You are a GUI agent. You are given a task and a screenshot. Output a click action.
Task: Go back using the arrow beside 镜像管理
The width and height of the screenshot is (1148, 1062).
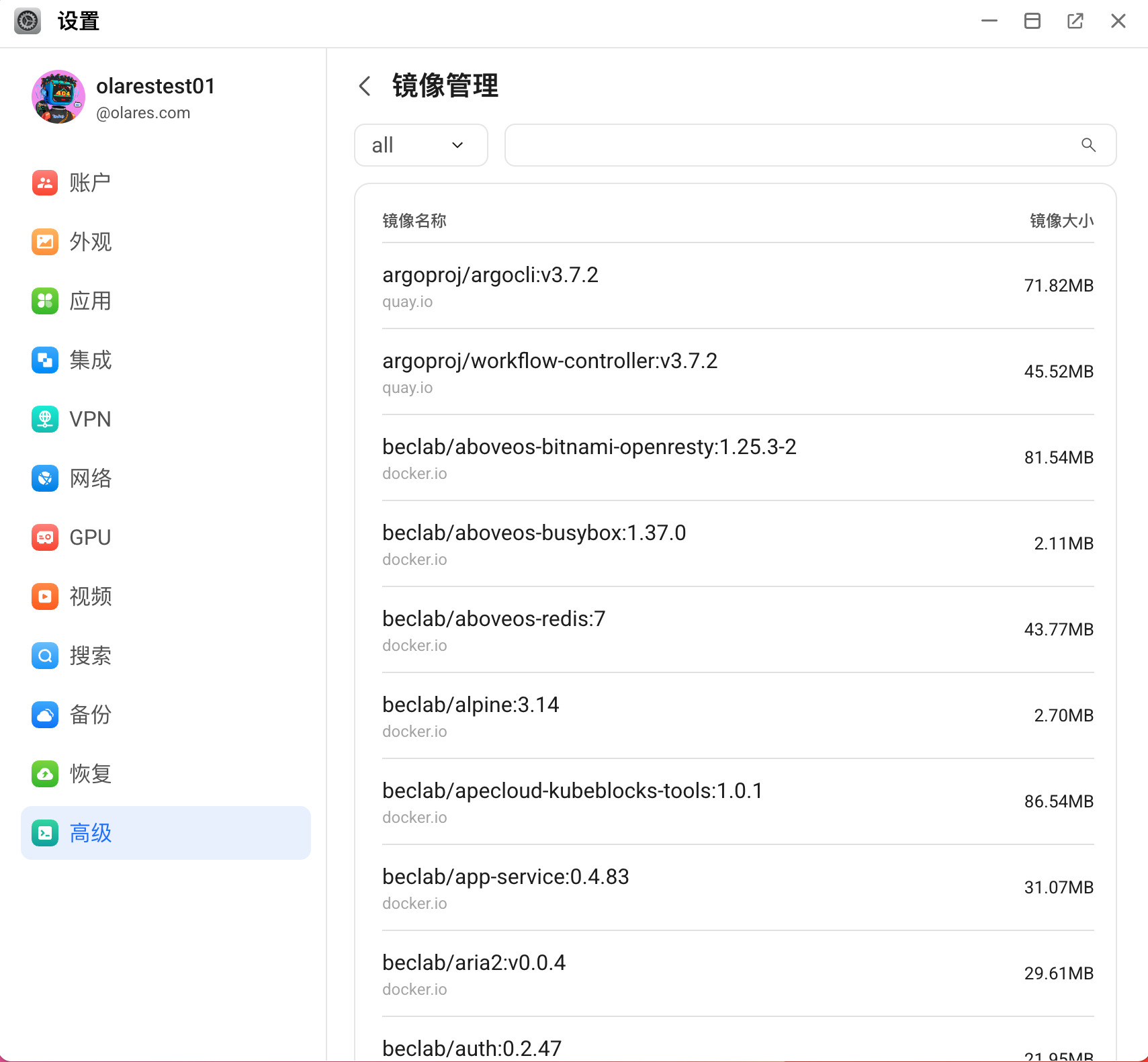click(x=365, y=87)
